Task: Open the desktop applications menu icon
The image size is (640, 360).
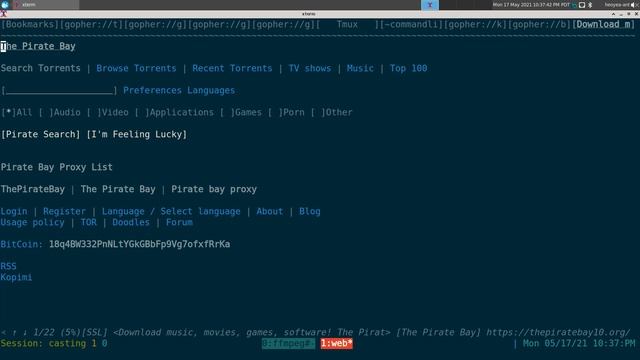Action: (x=5, y=4)
